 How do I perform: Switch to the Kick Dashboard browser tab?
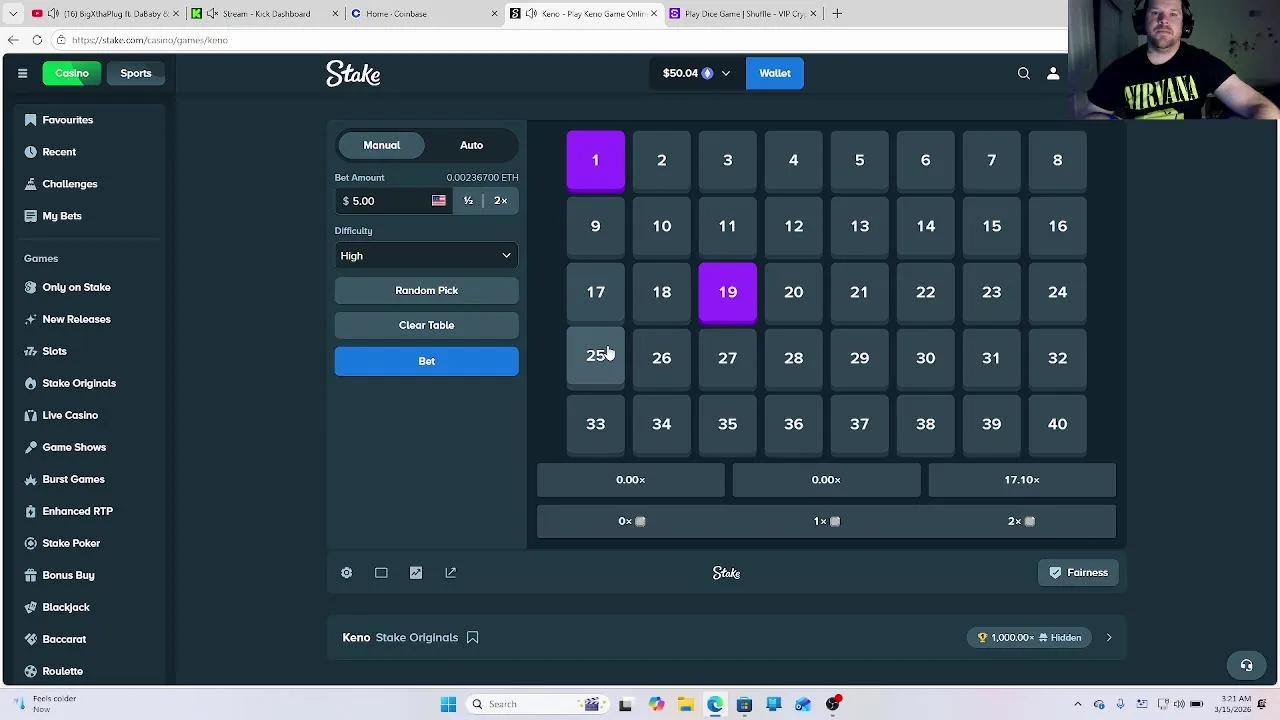click(266, 13)
